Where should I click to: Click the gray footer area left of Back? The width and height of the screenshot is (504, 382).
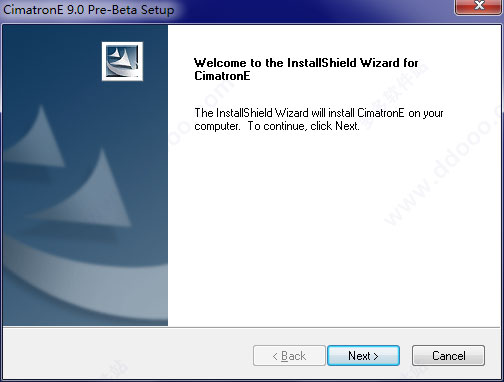coord(127,355)
